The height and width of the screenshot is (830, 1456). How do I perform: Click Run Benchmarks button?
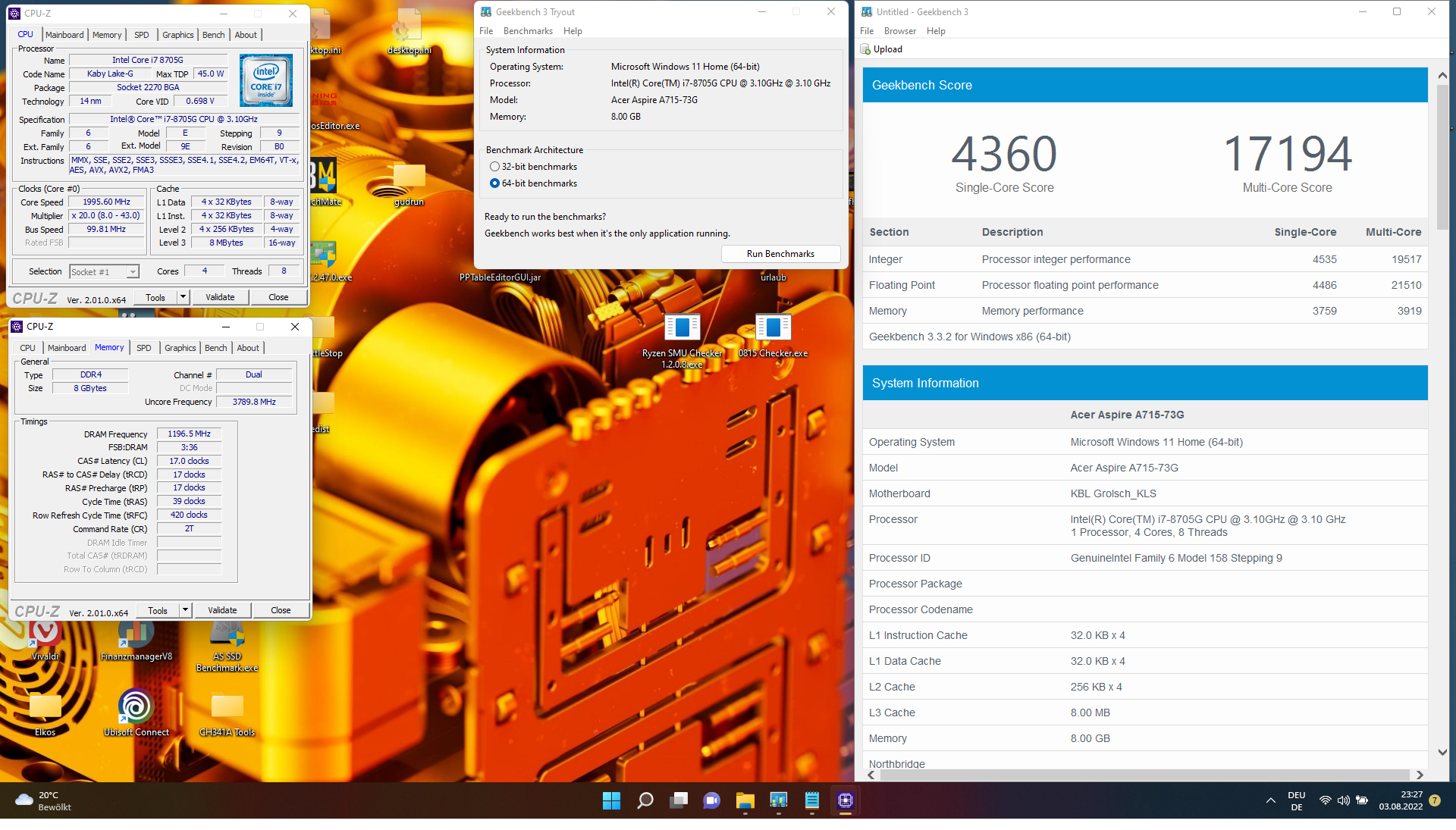click(x=780, y=254)
